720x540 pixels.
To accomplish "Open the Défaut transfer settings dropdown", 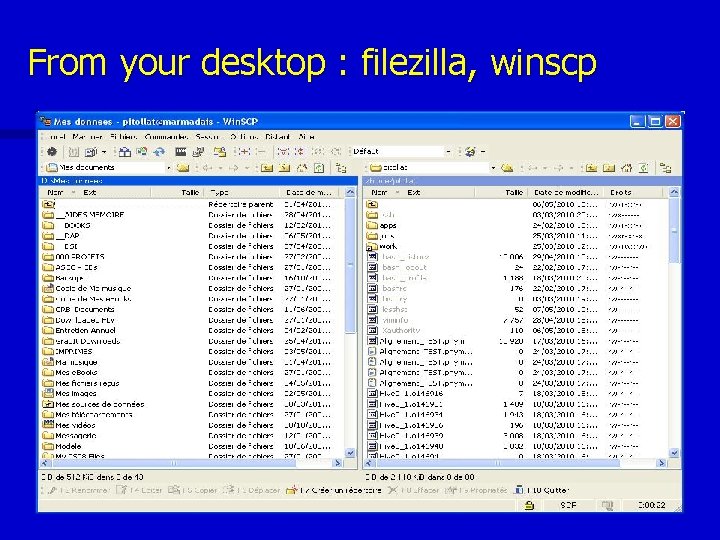I will click(x=449, y=152).
